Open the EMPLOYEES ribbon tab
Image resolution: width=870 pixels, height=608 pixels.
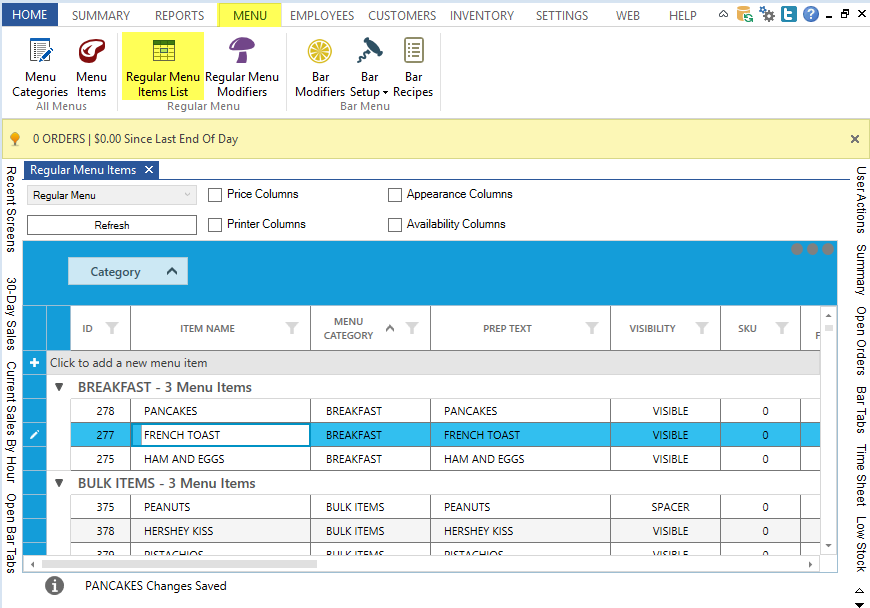tap(322, 15)
